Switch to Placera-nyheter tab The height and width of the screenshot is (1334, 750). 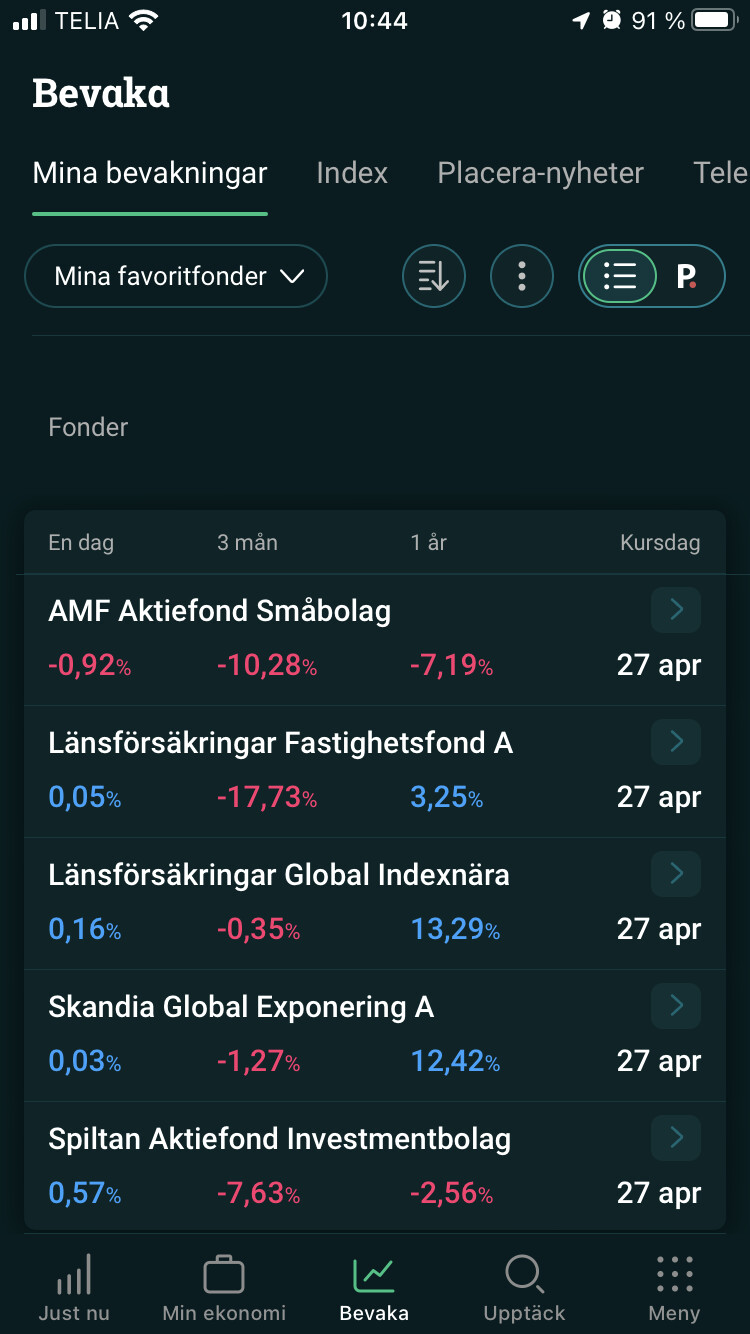point(540,173)
